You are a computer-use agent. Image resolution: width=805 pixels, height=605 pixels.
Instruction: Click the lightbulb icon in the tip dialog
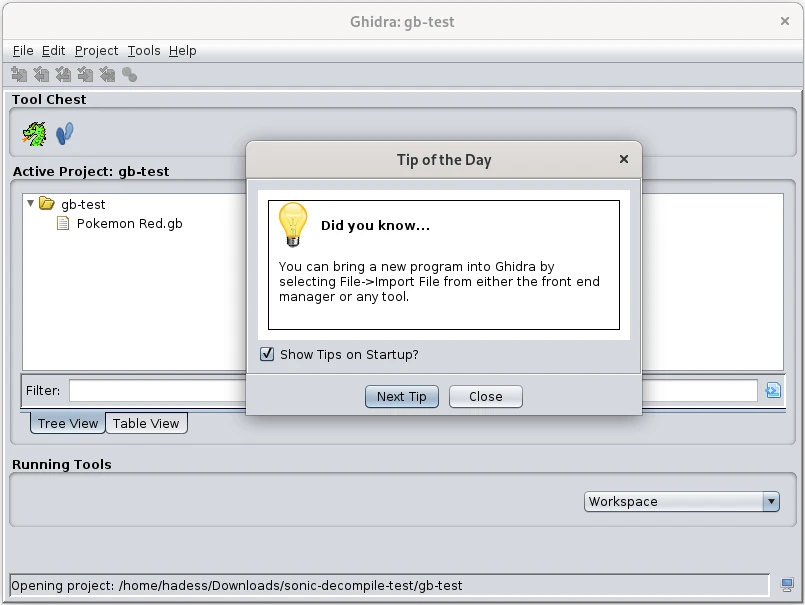tap(293, 224)
